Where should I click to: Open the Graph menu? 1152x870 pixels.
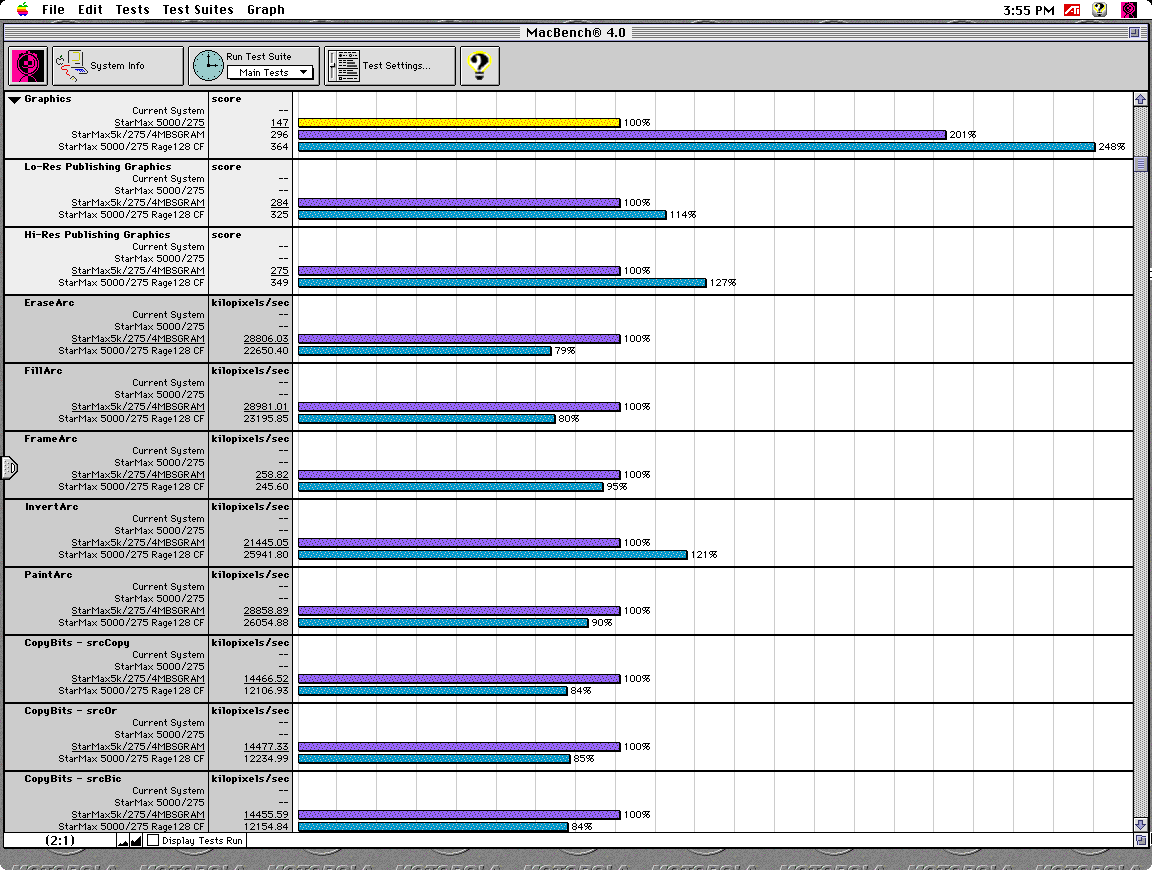pos(266,10)
